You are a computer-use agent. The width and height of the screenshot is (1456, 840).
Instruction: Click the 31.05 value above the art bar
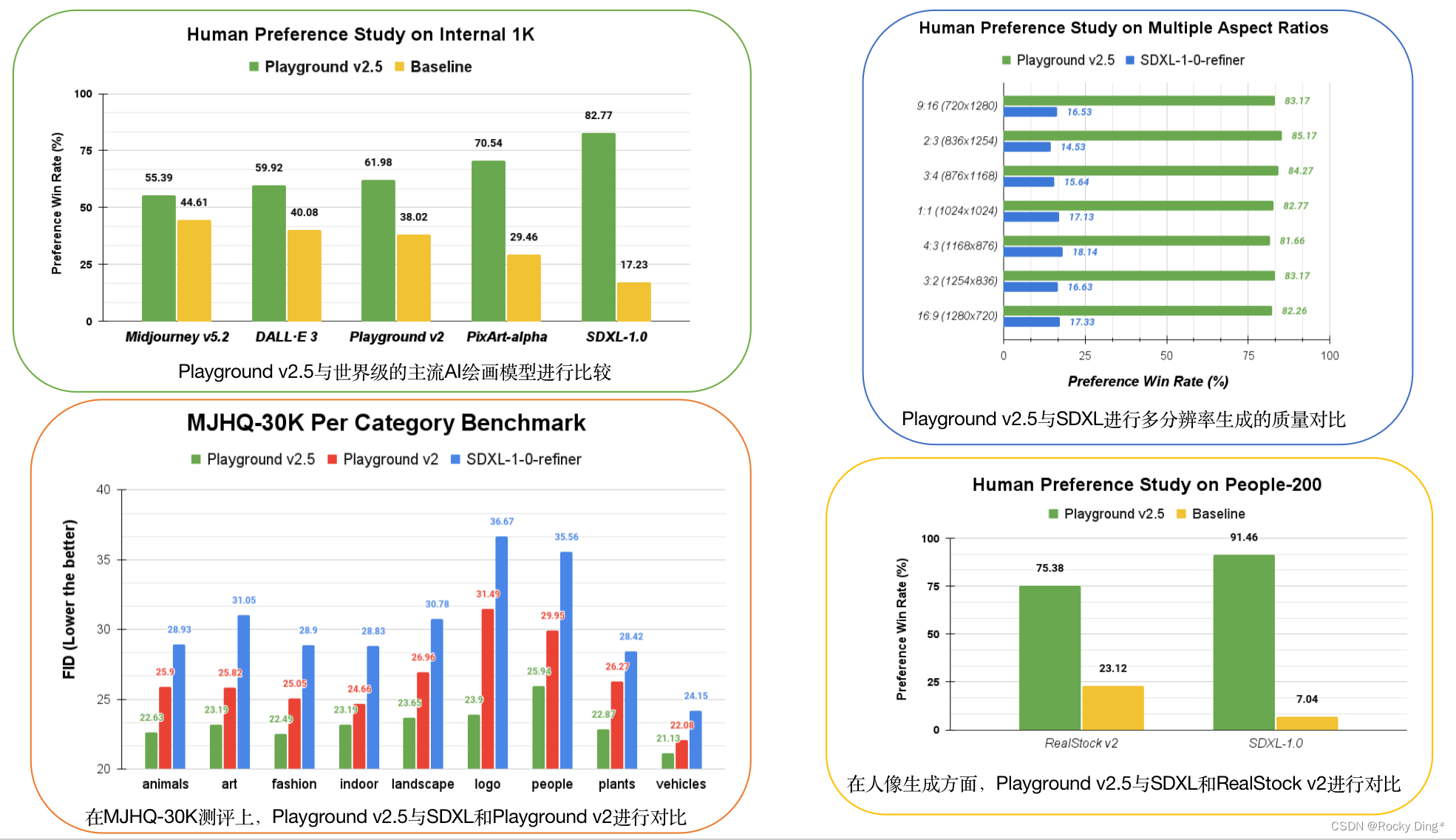244,600
